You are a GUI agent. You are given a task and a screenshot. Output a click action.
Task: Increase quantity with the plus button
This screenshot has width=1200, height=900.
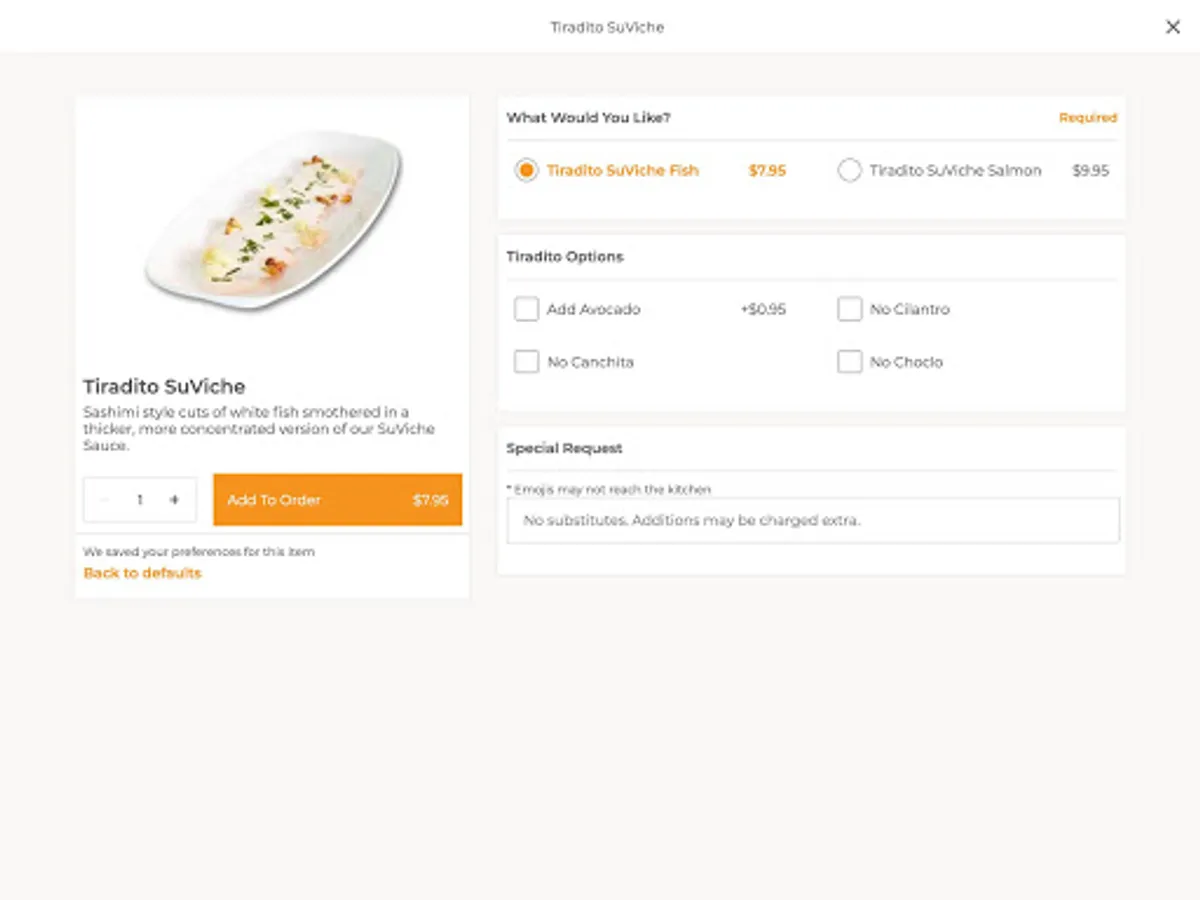click(174, 500)
